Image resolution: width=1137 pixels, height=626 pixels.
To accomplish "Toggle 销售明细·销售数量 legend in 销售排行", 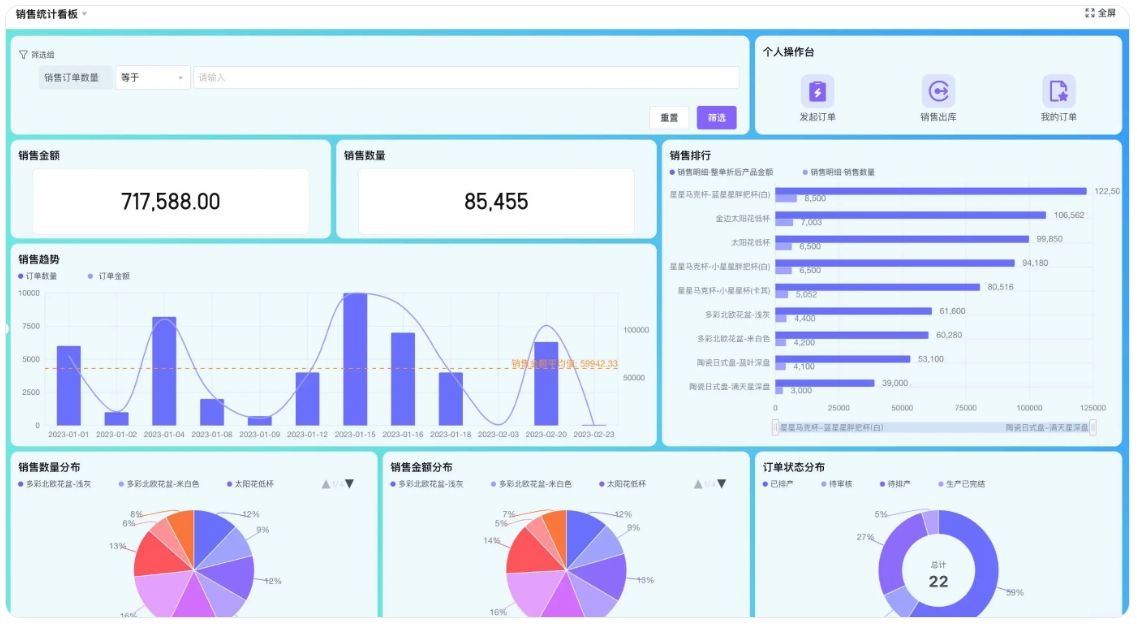I will click(838, 172).
